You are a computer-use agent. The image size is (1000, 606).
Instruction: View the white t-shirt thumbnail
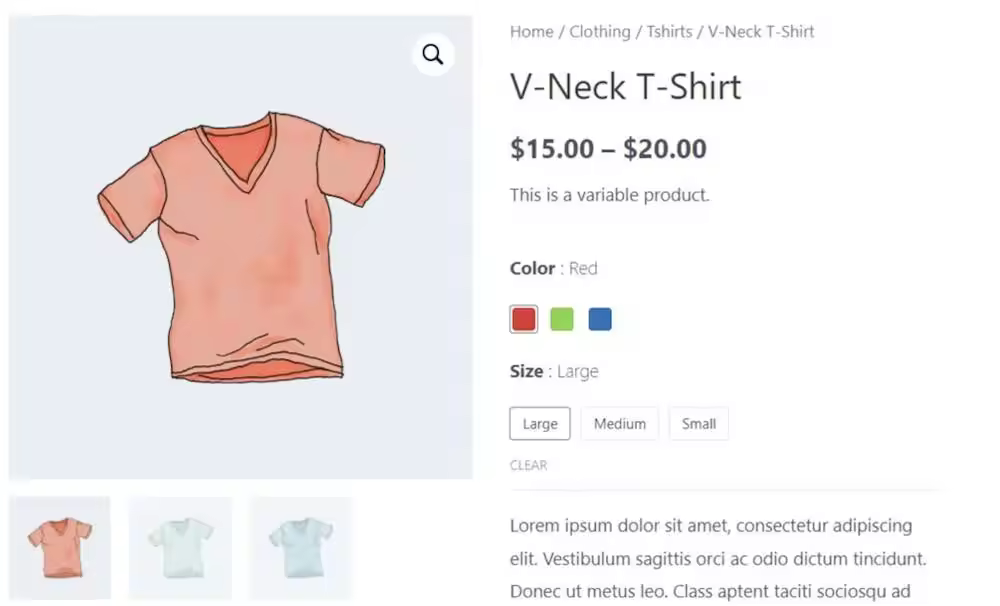pos(180,548)
